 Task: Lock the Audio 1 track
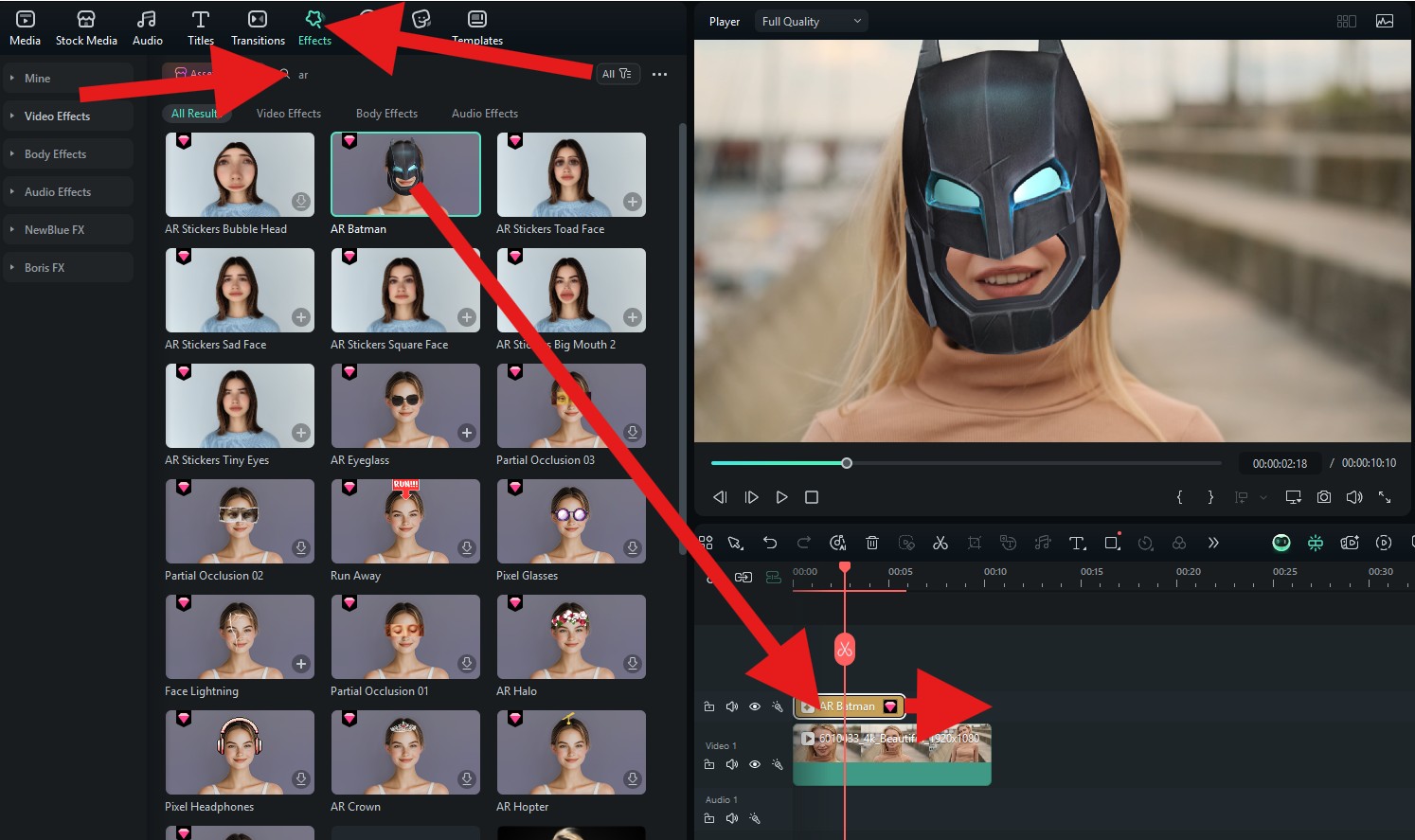click(x=709, y=818)
